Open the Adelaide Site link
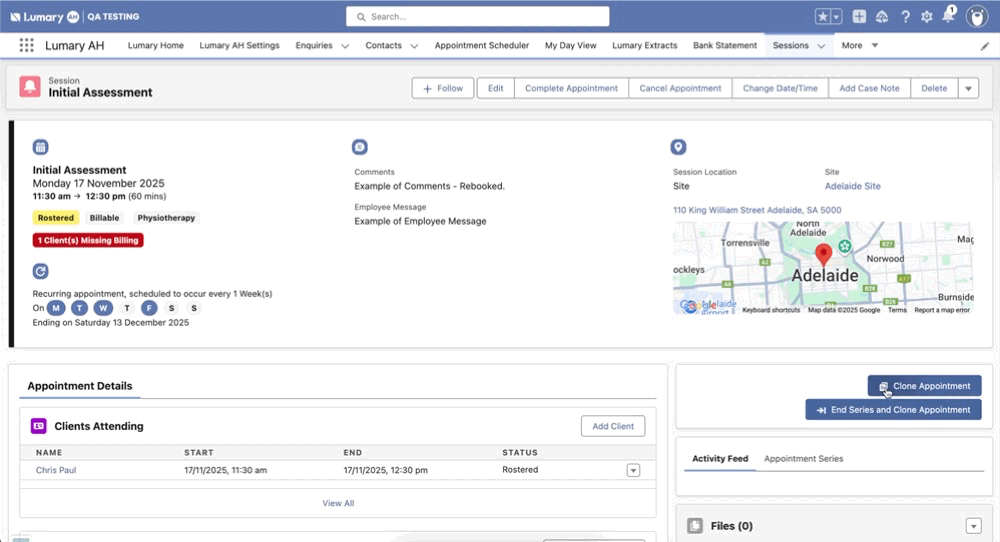 click(852, 186)
